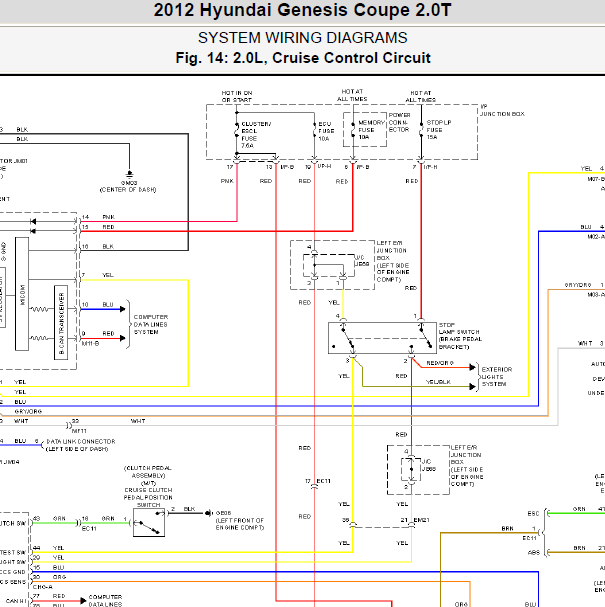Click 'Fig. 14: 2.0L, Cruise Control Circuit' caption
605x607 pixels.
pos(303,58)
